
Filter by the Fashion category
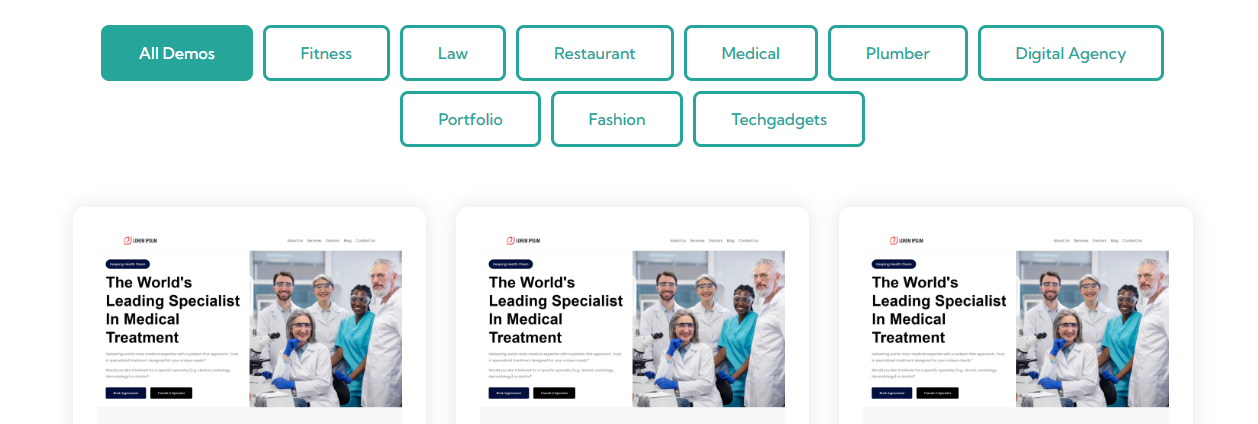click(617, 119)
